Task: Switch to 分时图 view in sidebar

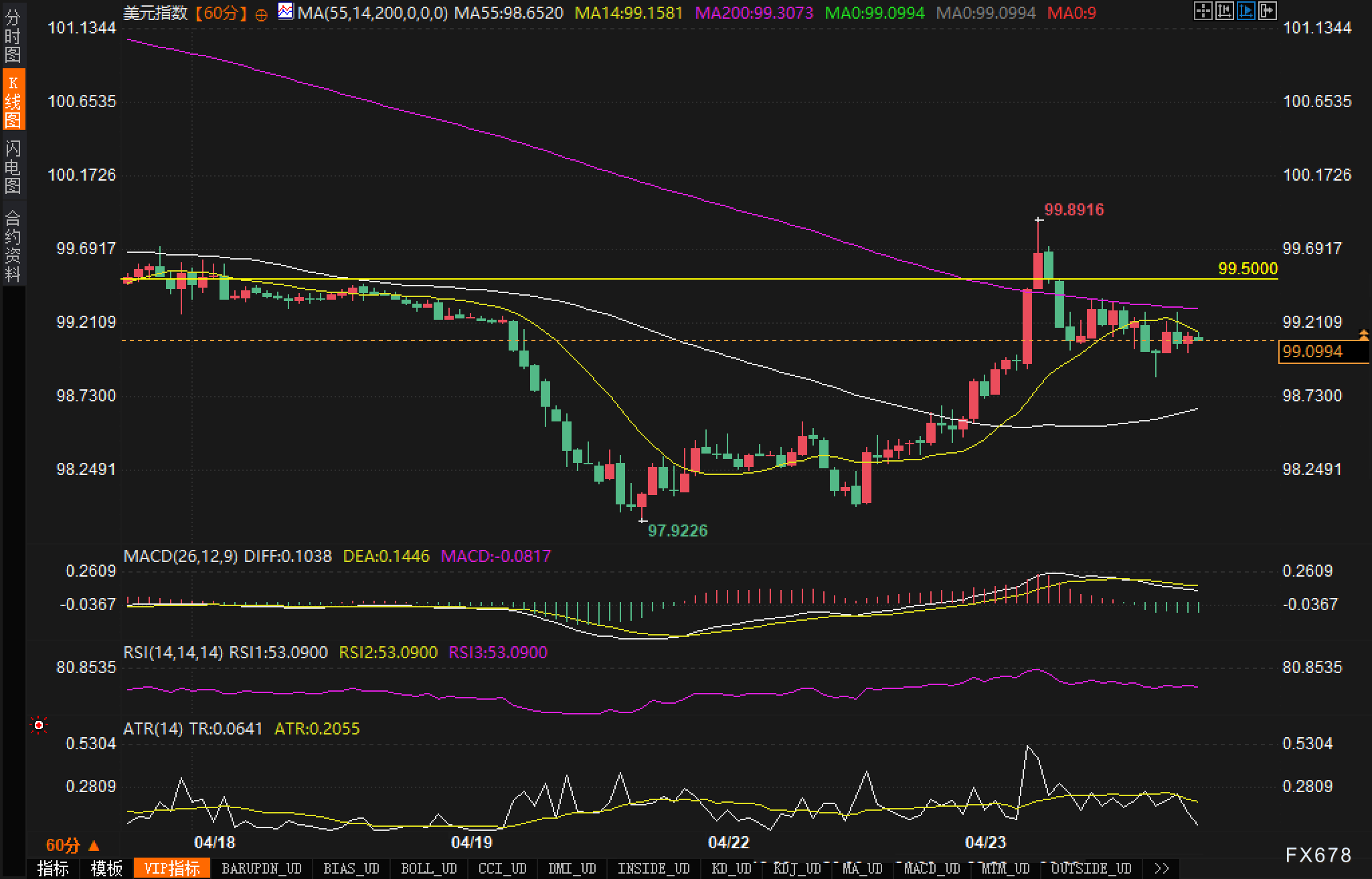Action: [x=13, y=36]
